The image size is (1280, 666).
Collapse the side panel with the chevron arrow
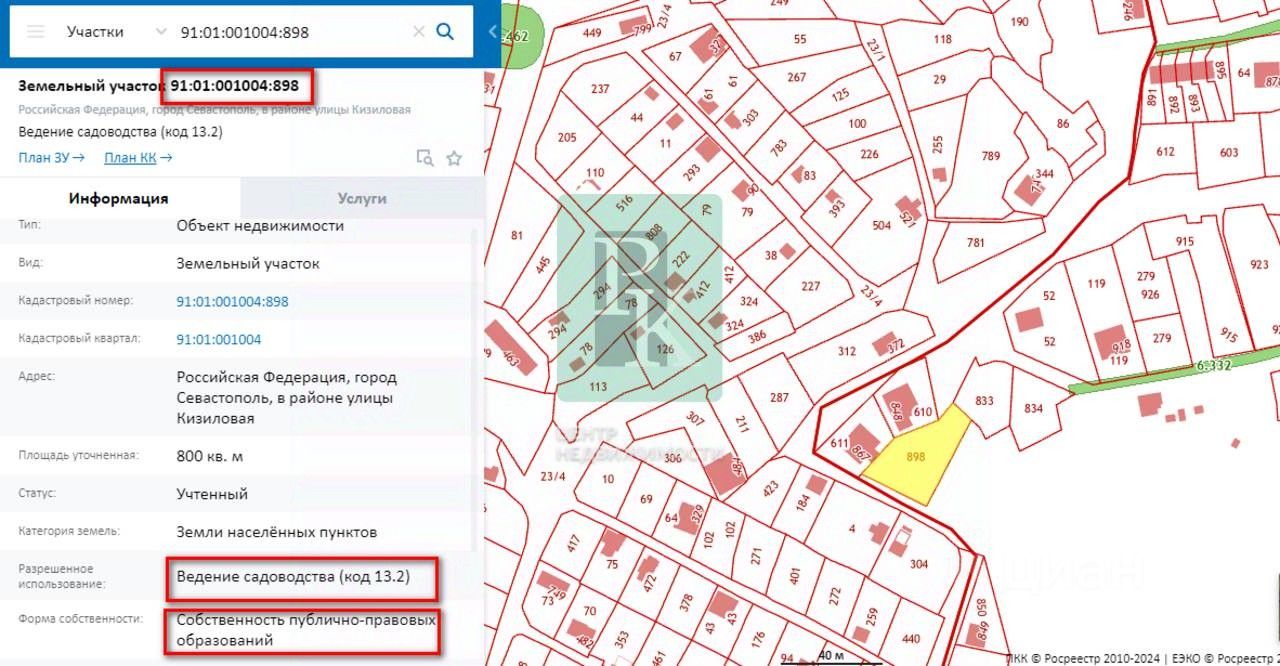tap(492, 31)
